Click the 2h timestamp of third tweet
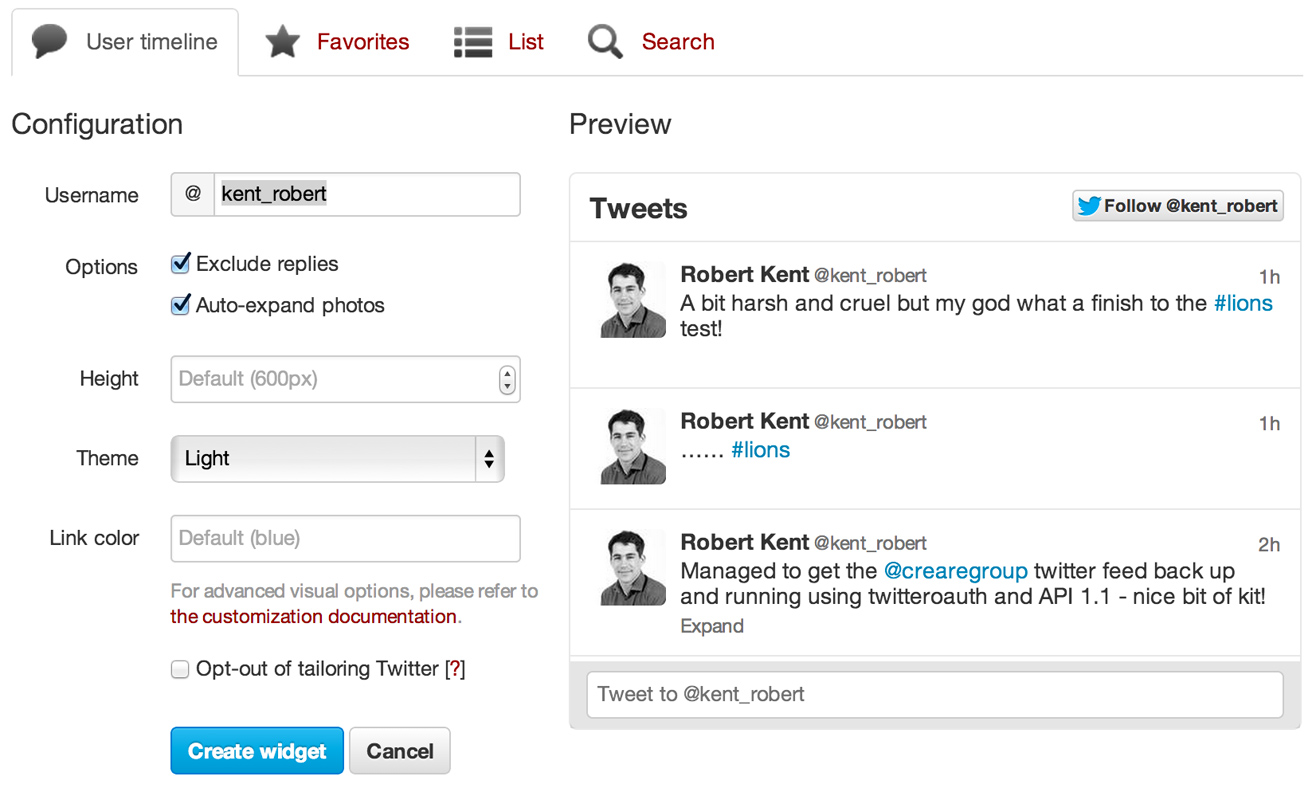 1269,545
